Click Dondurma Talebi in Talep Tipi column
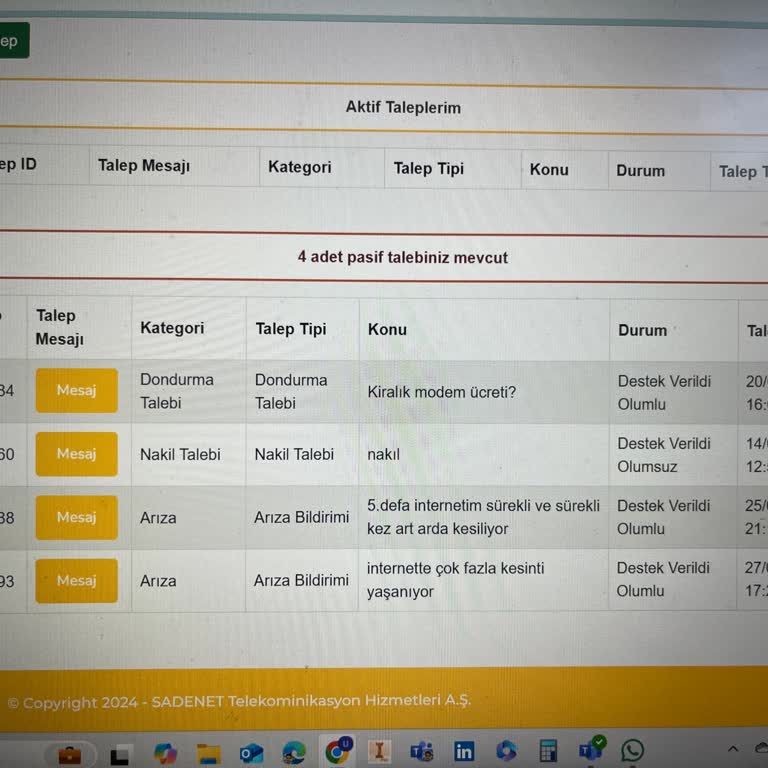768x768 pixels. tap(291, 391)
